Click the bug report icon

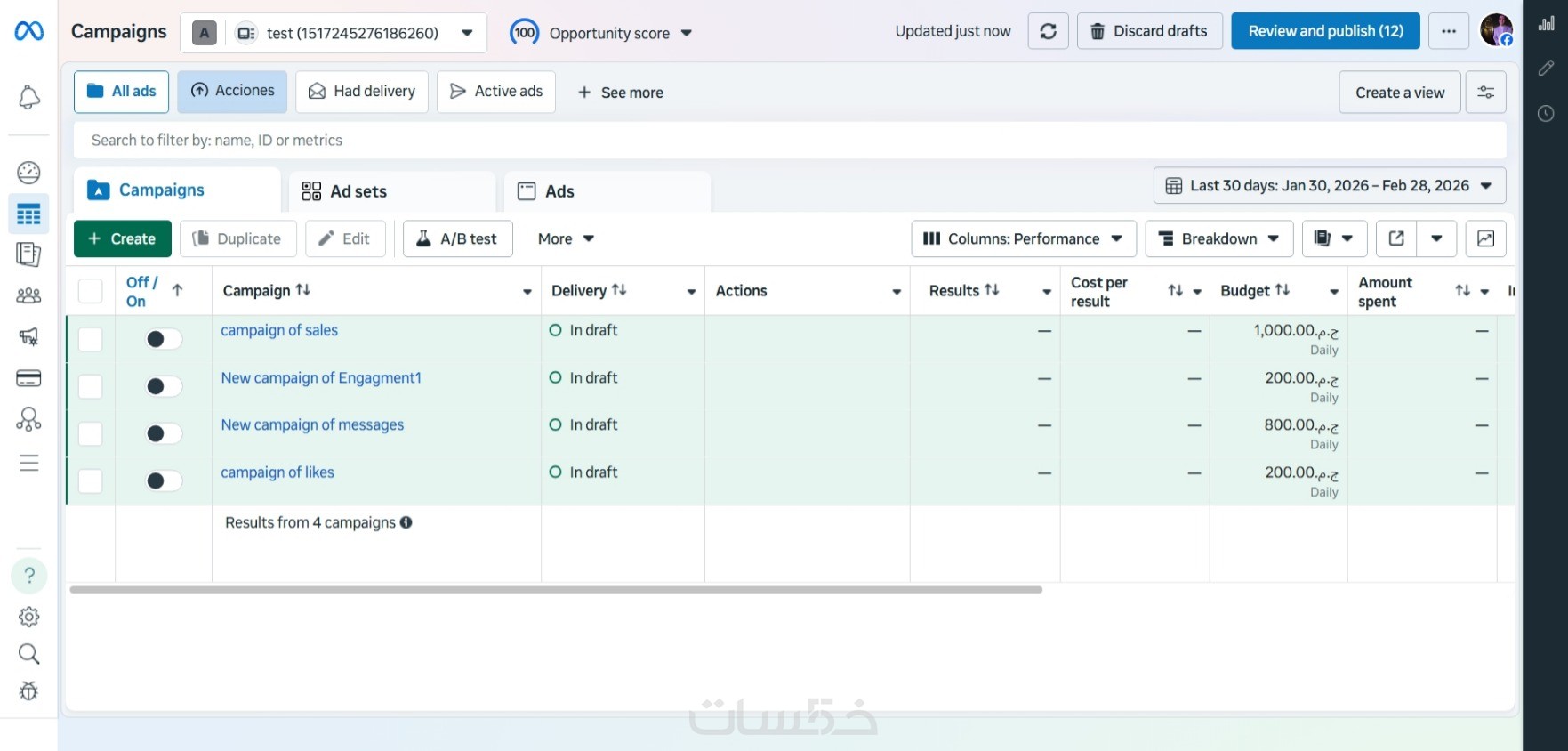point(28,691)
